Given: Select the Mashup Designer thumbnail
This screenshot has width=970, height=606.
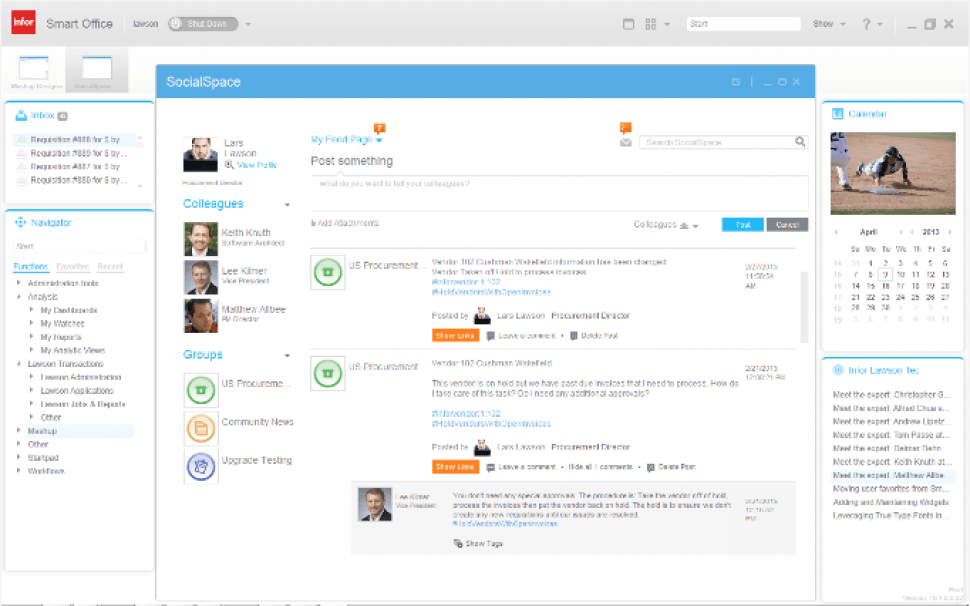Looking at the screenshot, I should 34,69.
